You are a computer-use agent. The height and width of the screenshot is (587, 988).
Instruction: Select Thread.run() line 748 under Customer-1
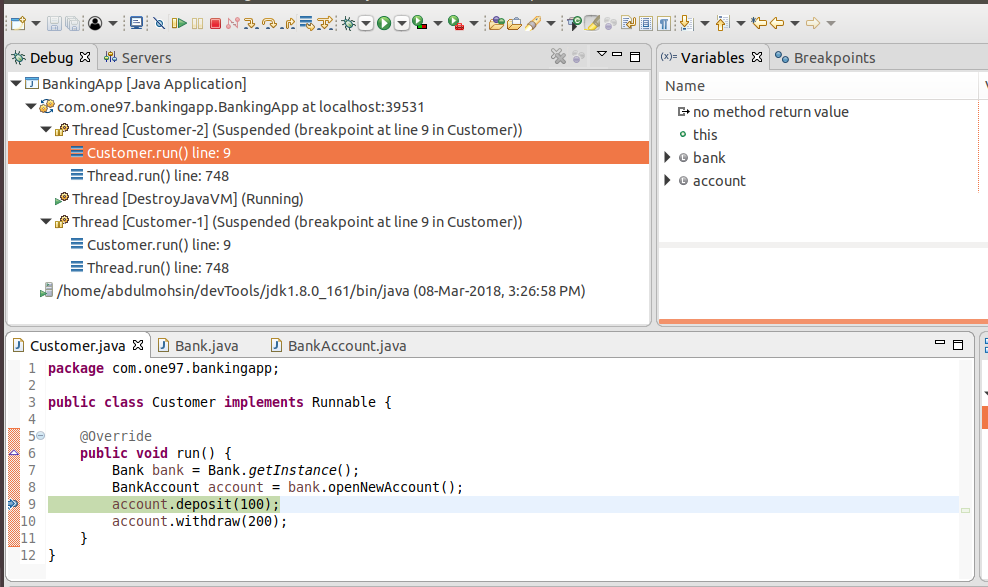point(157,268)
